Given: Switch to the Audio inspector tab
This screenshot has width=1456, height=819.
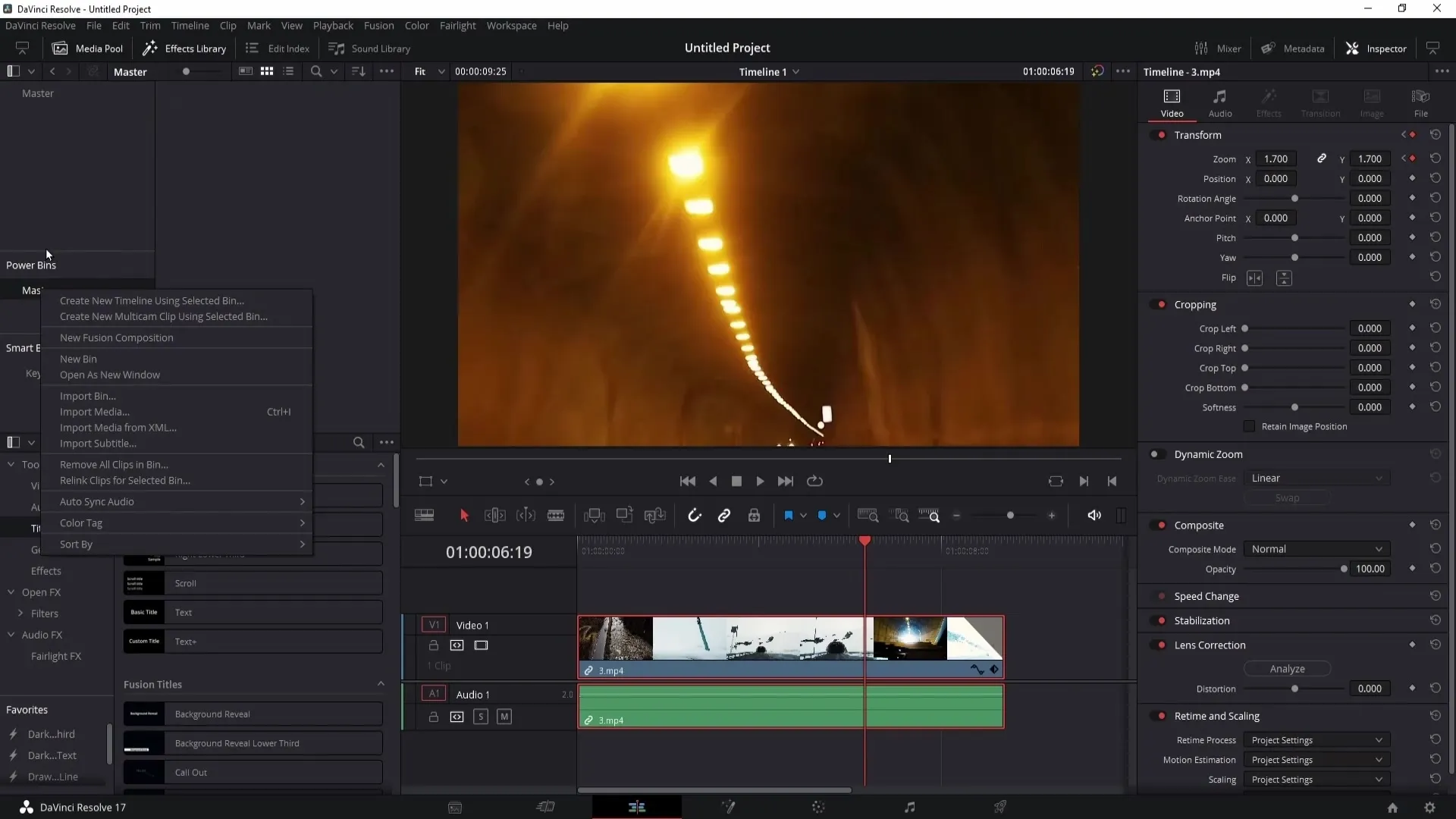Looking at the screenshot, I should 1219,103.
